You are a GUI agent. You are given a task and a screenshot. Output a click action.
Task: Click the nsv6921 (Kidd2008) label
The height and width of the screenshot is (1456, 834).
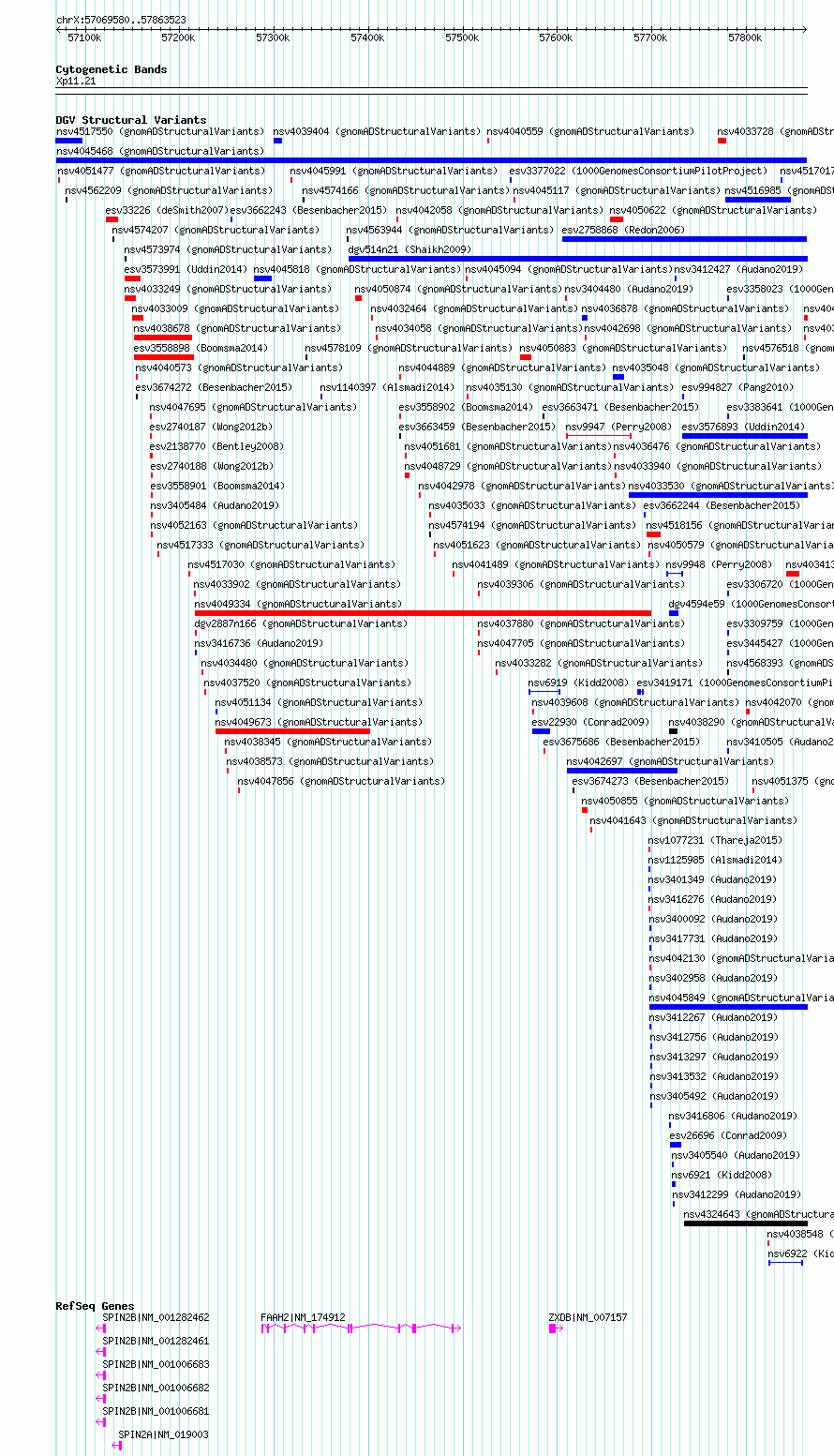(722, 1175)
